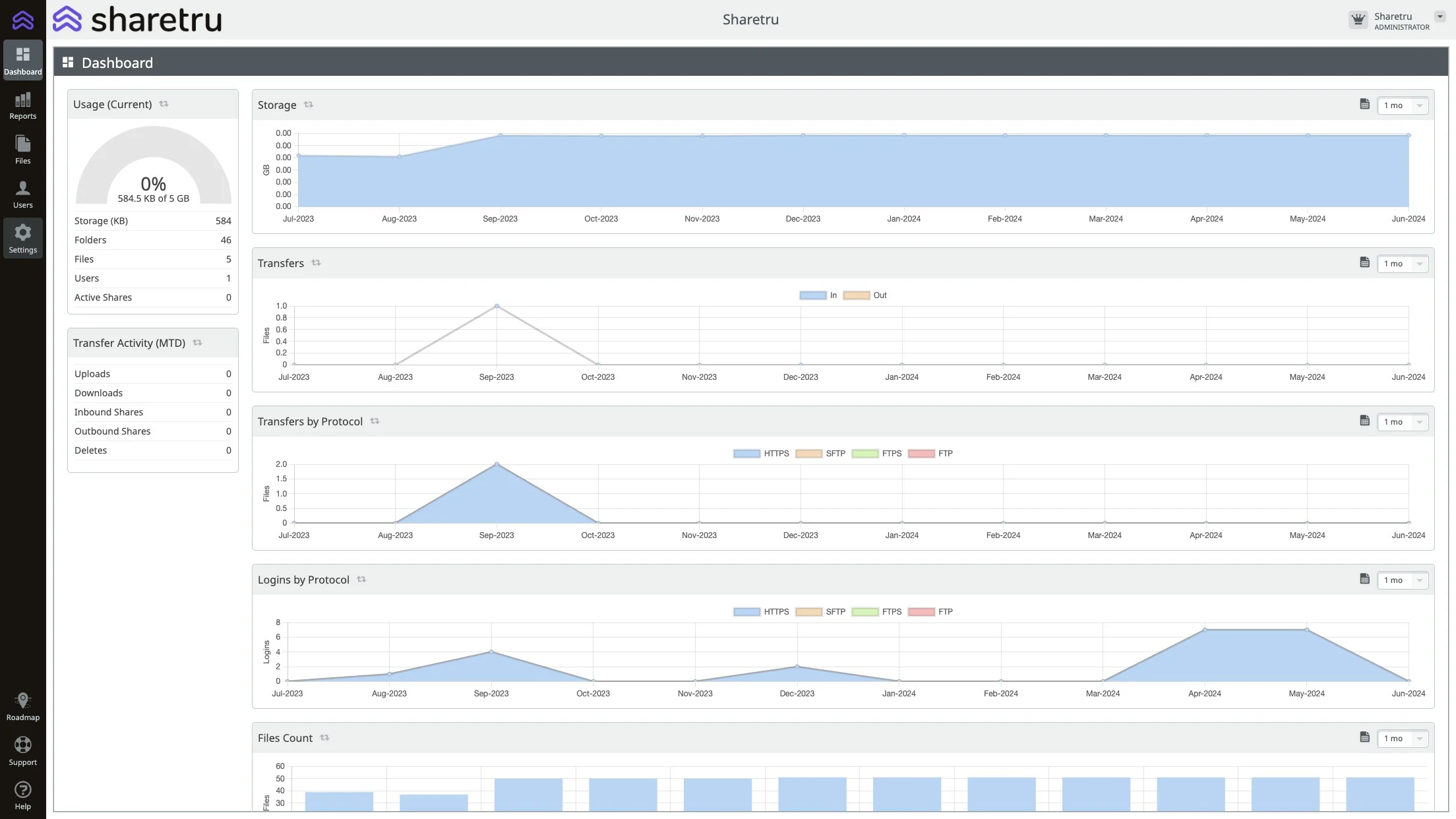Click the Sharetru logo in header
The height and width of the screenshot is (819, 1456).
pyautogui.click(x=137, y=20)
